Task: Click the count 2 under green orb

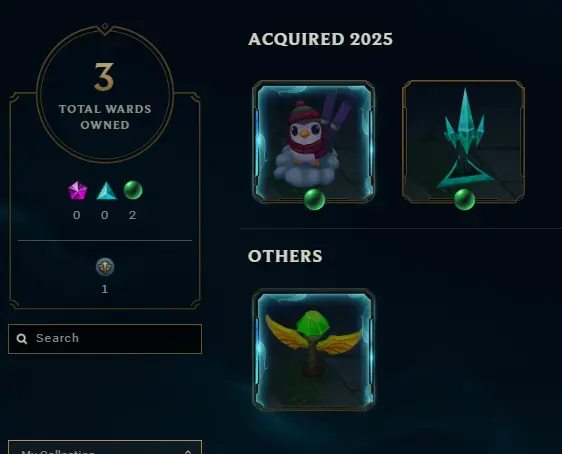Action: (132, 215)
